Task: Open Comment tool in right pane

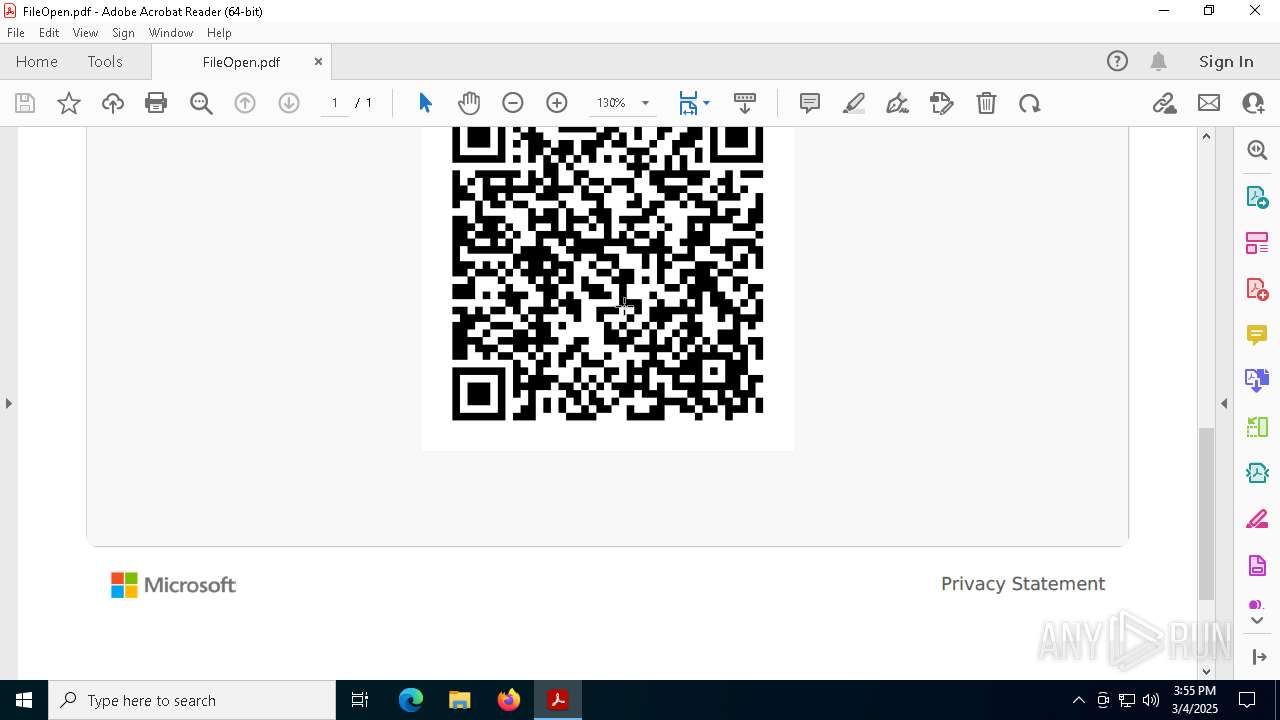Action: (x=1257, y=334)
